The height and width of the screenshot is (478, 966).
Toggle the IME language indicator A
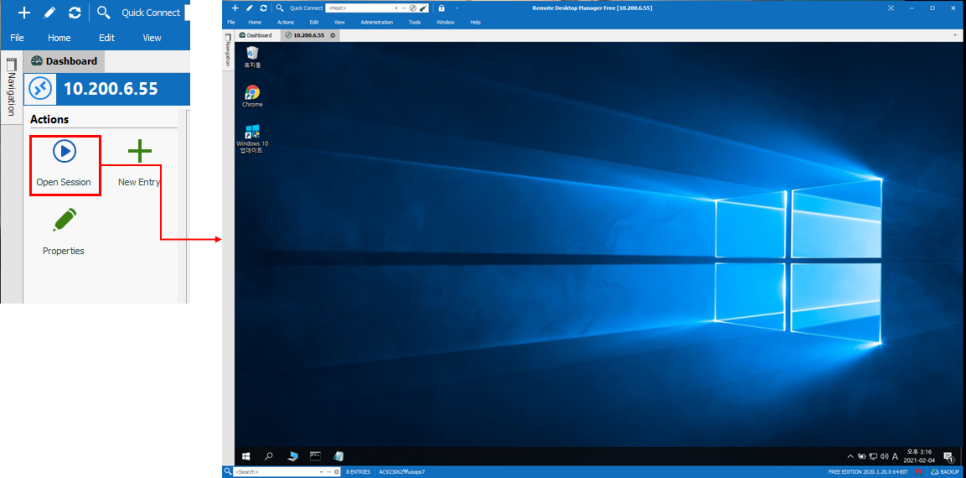click(x=895, y=456)
